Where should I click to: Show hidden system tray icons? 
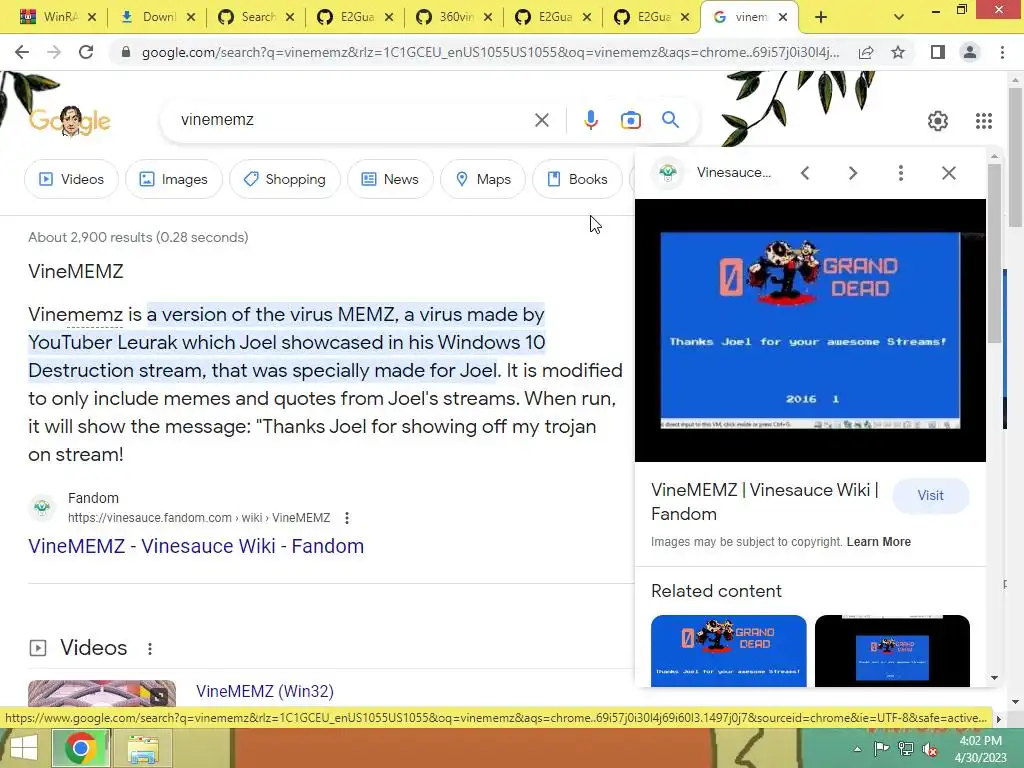857,749
